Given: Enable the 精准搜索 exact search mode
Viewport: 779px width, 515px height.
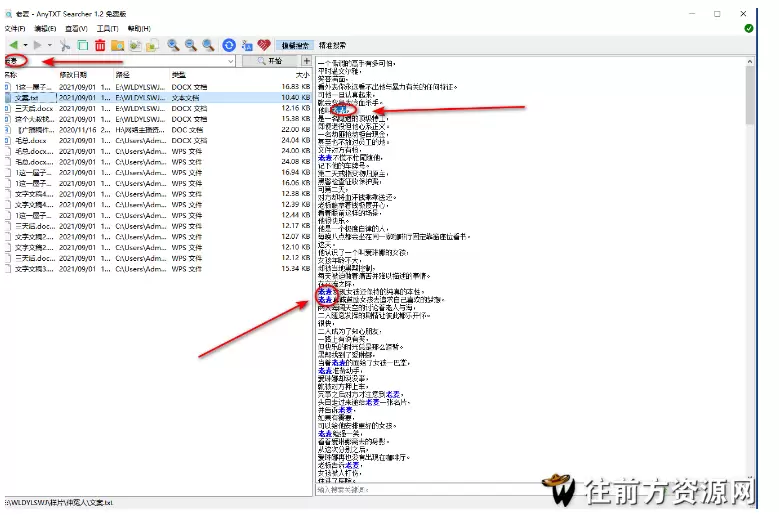Looking at the screenshot, I should [x=332, y=45].
